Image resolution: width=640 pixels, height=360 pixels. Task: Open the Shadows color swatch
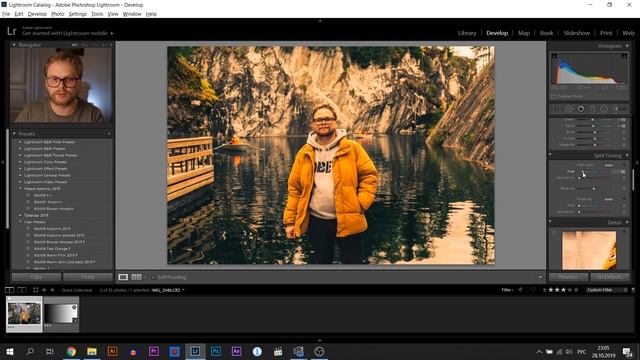click(x=608, y=199)
